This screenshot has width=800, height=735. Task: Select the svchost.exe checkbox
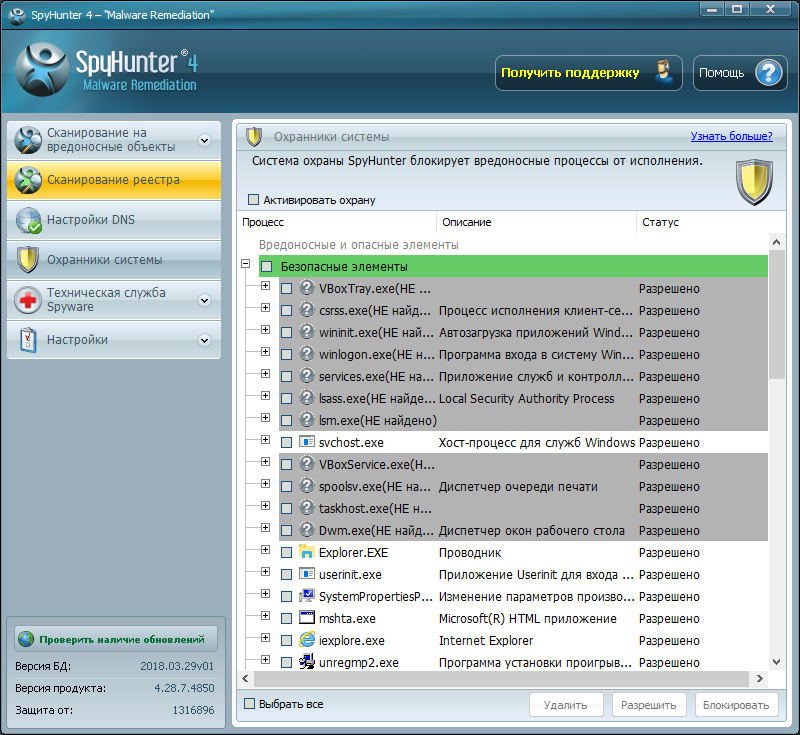click(287, 443)
